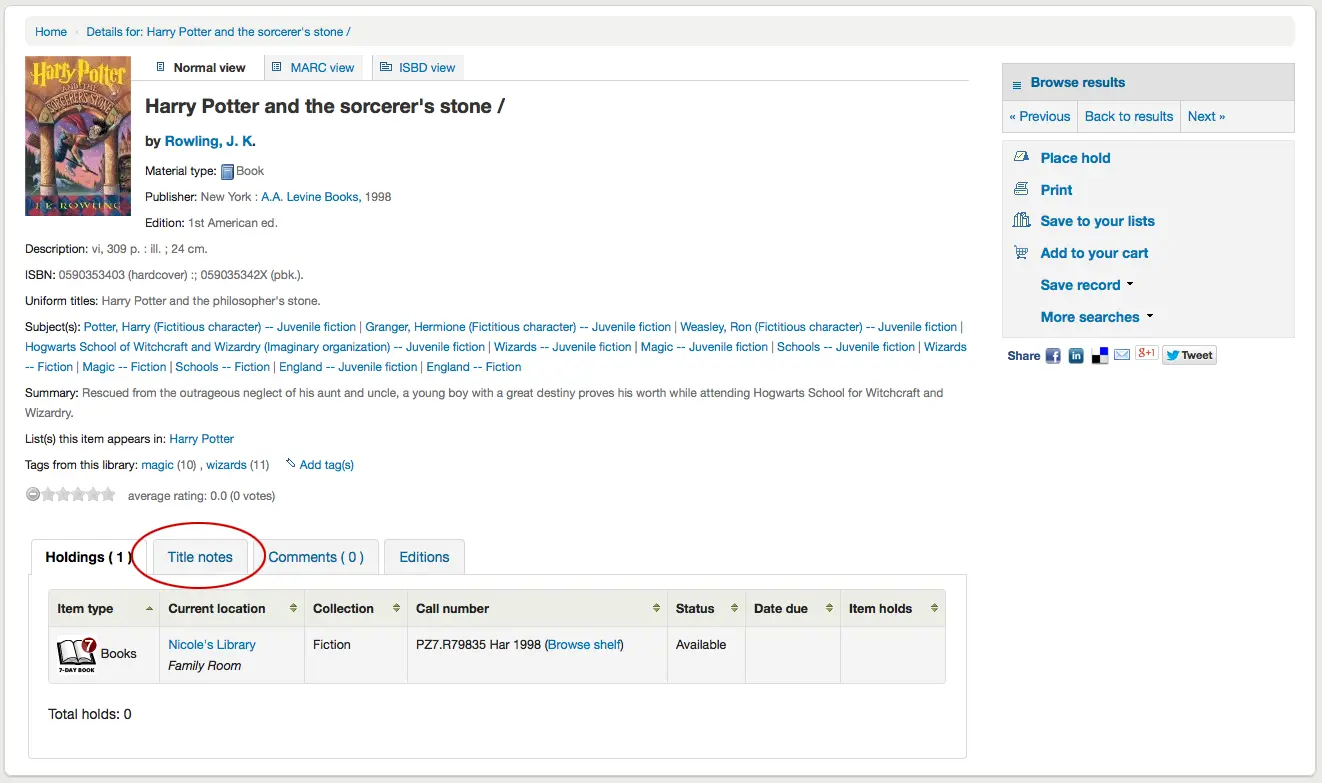Click the Google +1 button

pyautogui.click(x=1146, y=353)
